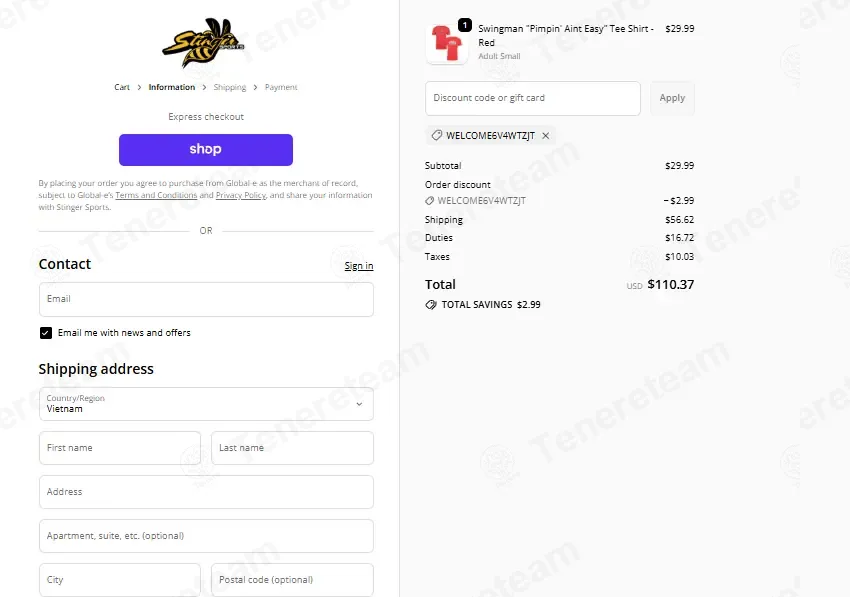Select the Shipping breadcrumb step

pos(230,87)
